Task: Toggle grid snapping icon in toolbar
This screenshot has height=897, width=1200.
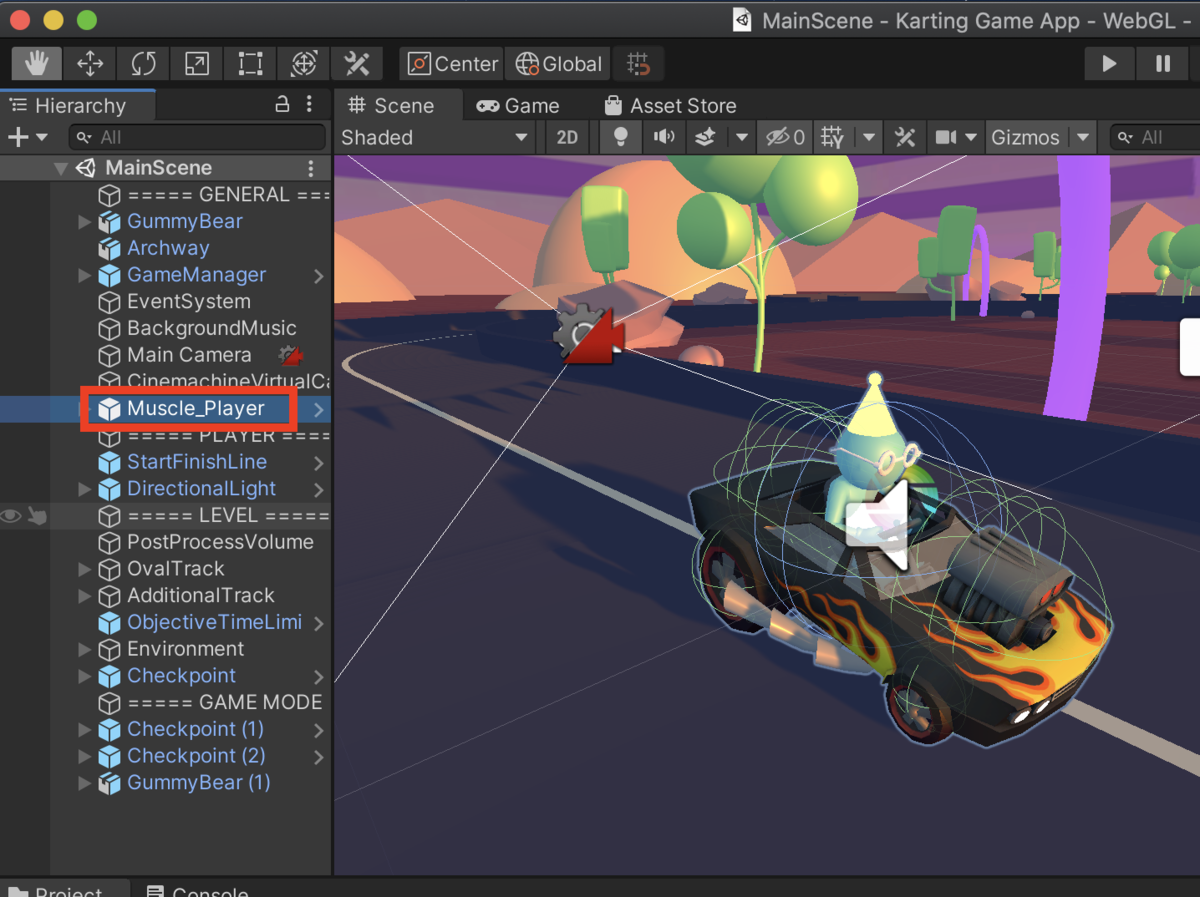Action: pos(638,64)
